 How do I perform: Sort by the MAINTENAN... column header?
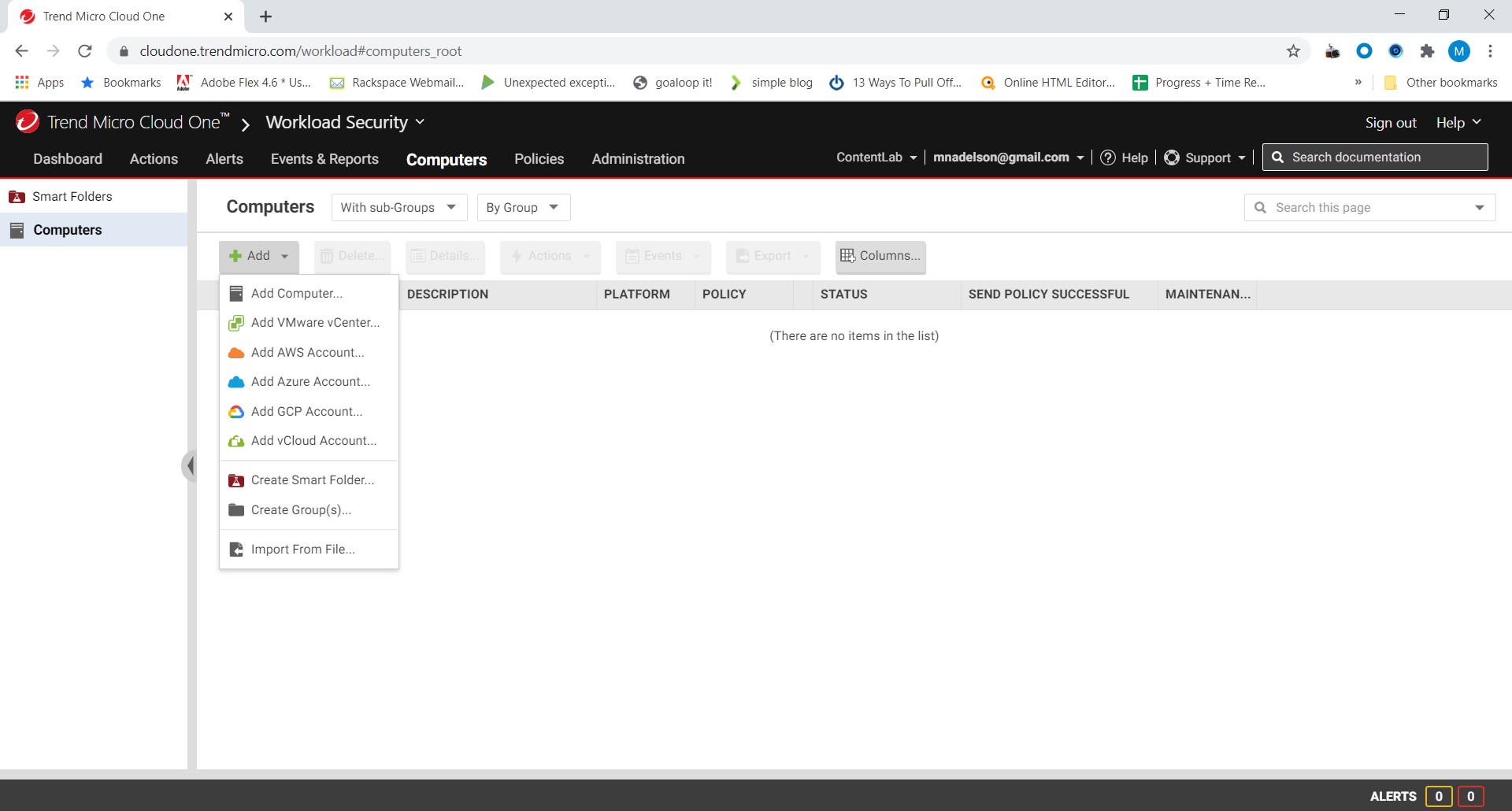click(x=1207, y=294)
